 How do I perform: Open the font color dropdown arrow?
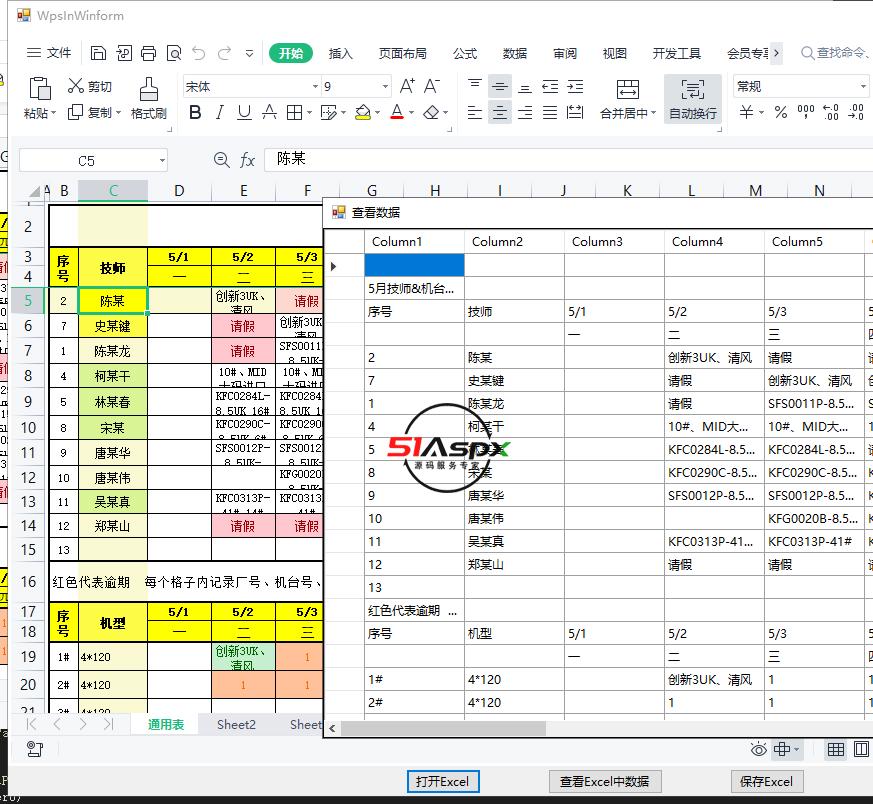pos(411,113)
